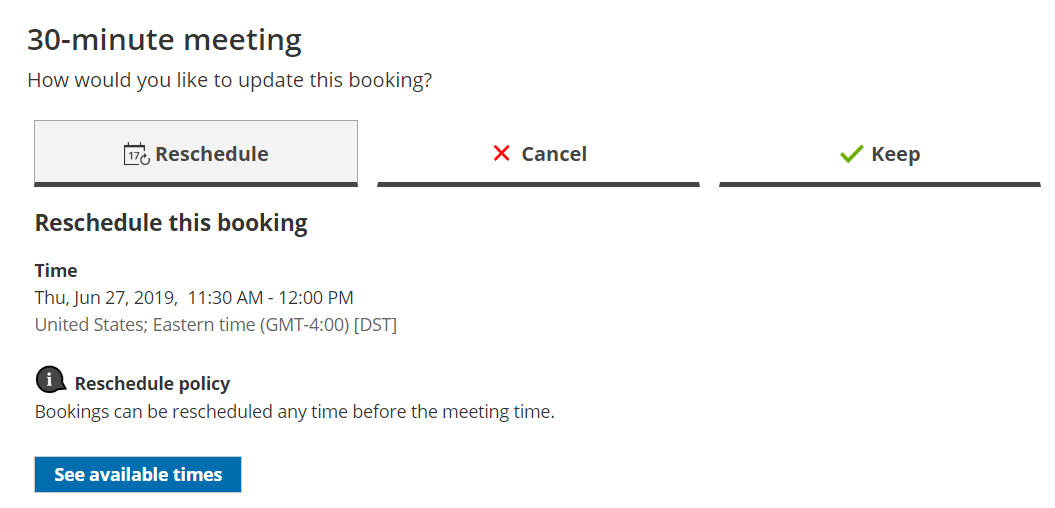Click the "Reschedule policy" label
This screenshot has height=508, width=1055.
(x=152, y=383)
